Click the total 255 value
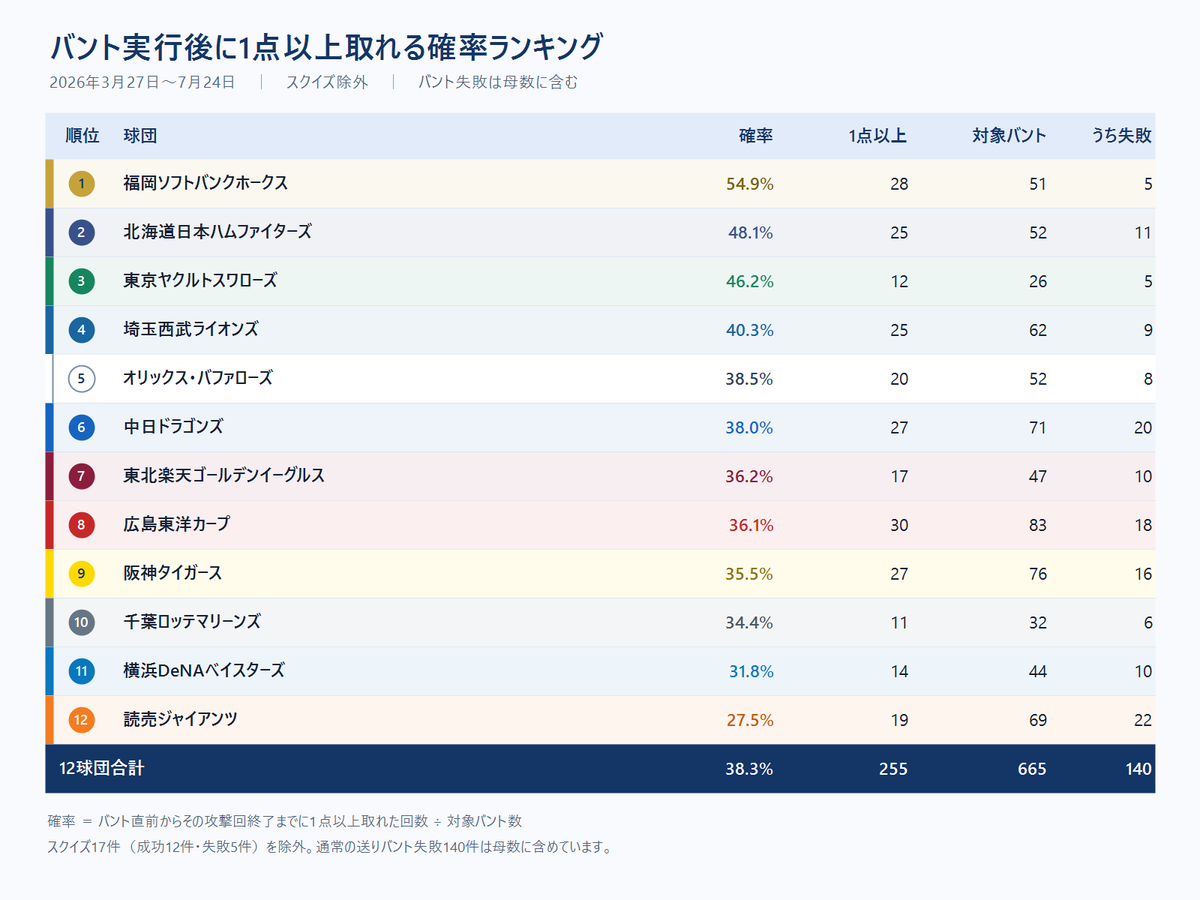The image size is (1200, 900). point(894,769)
